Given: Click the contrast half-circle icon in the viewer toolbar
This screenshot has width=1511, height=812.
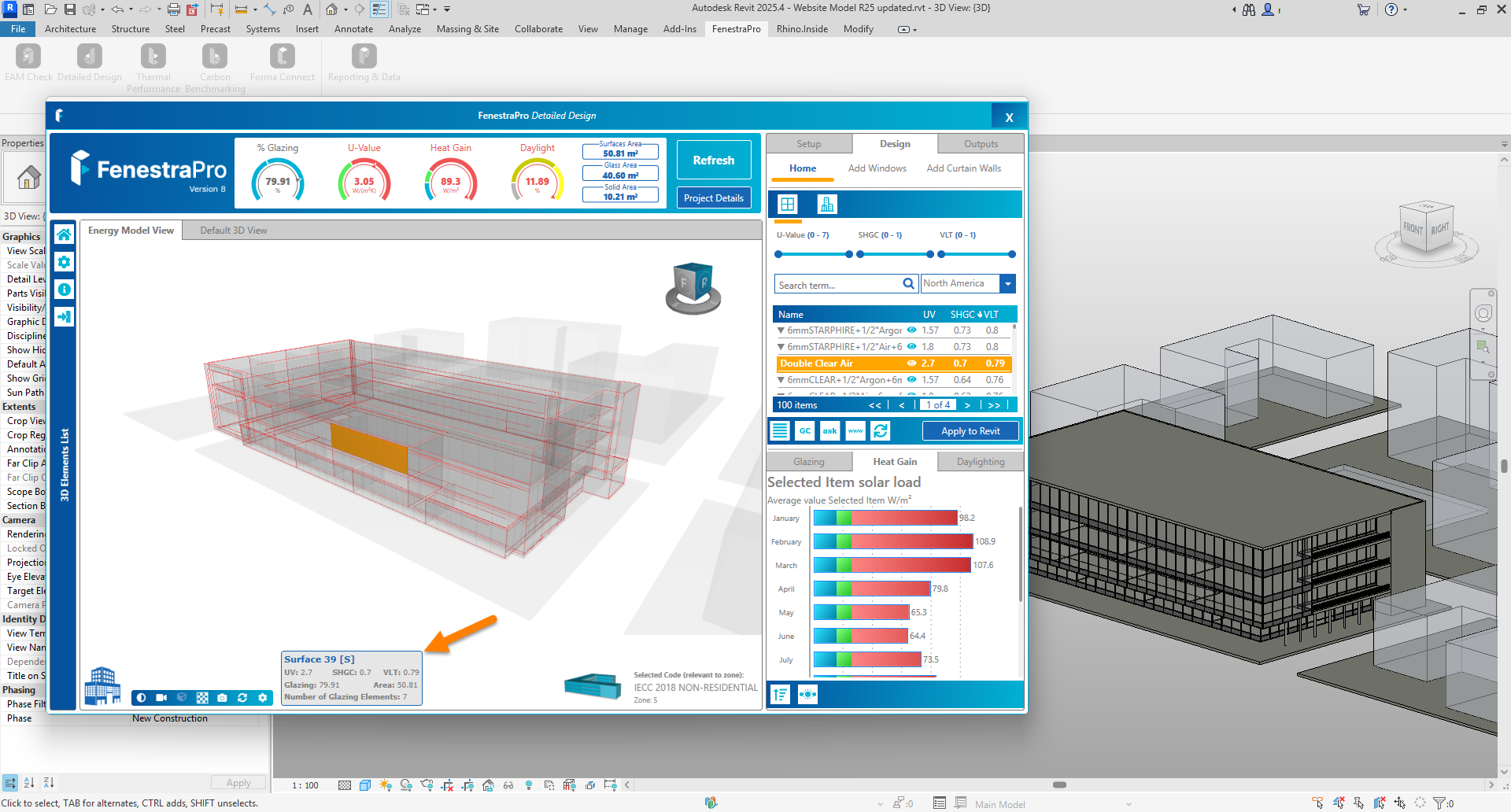Looking at the screenshot, I should click(142, 698).
